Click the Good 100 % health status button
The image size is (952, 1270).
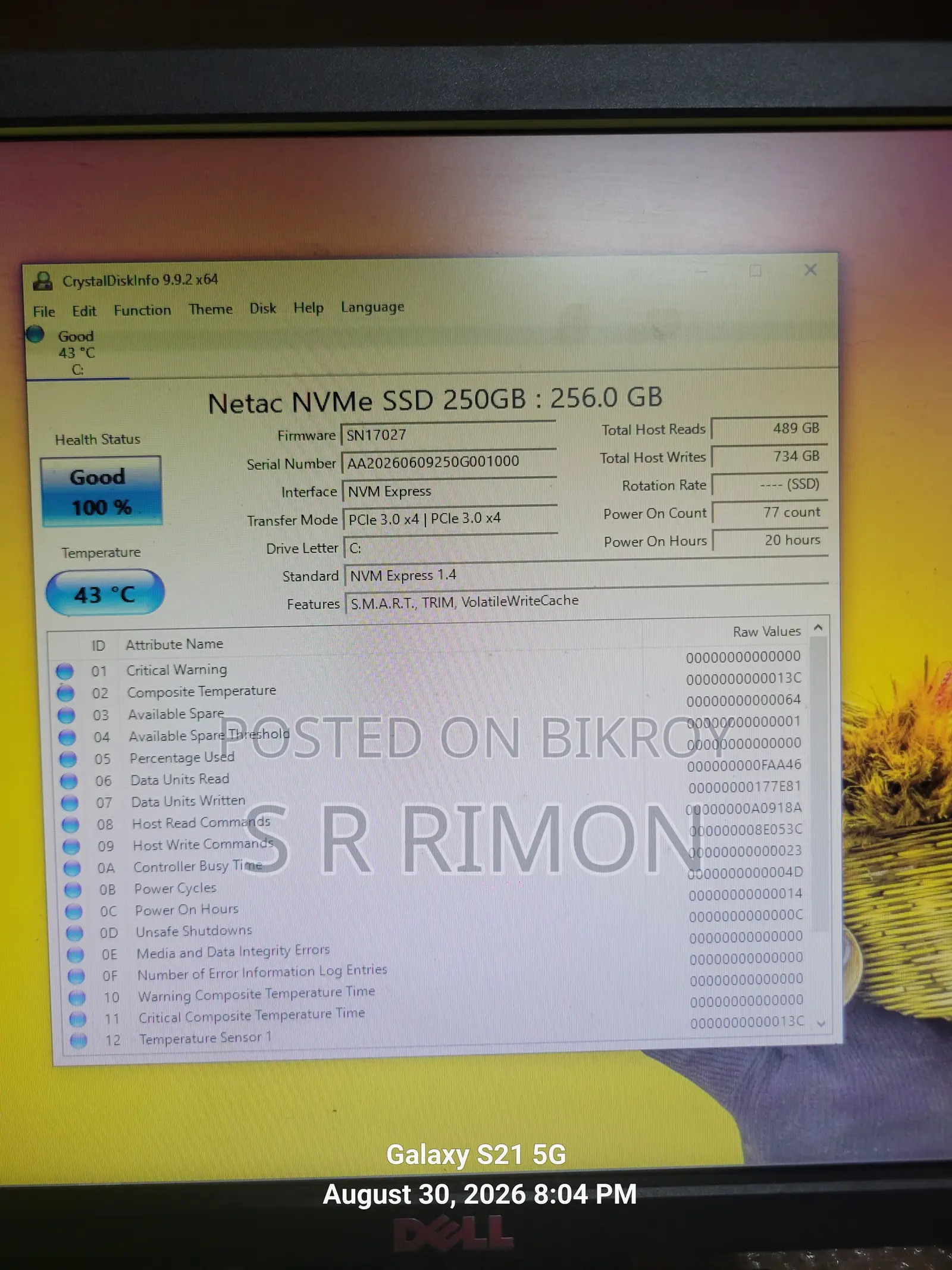101,492
